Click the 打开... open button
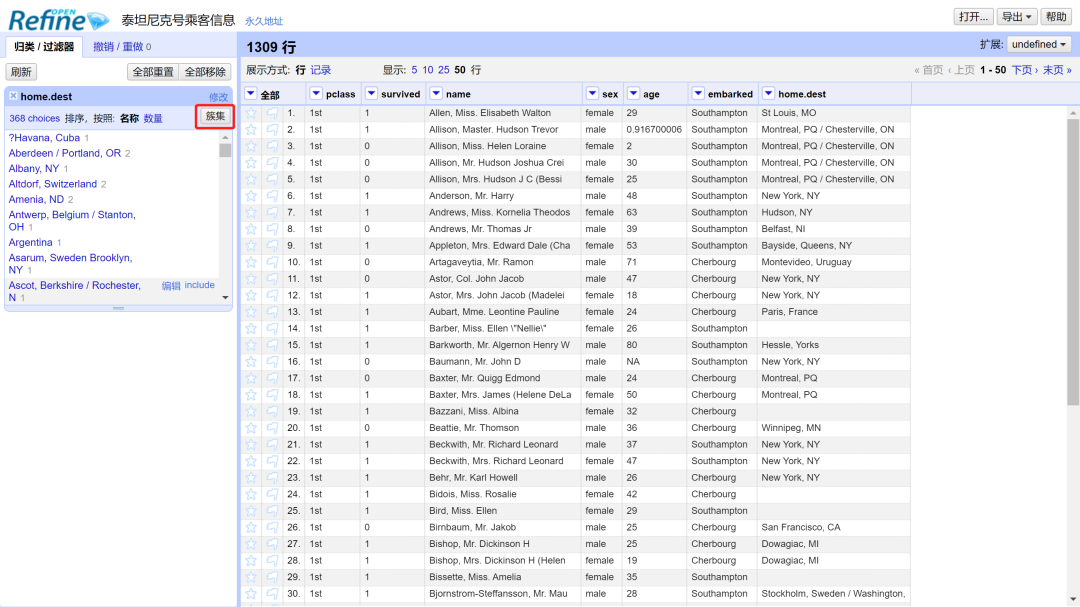The image size is (1080, 607). 973,17
